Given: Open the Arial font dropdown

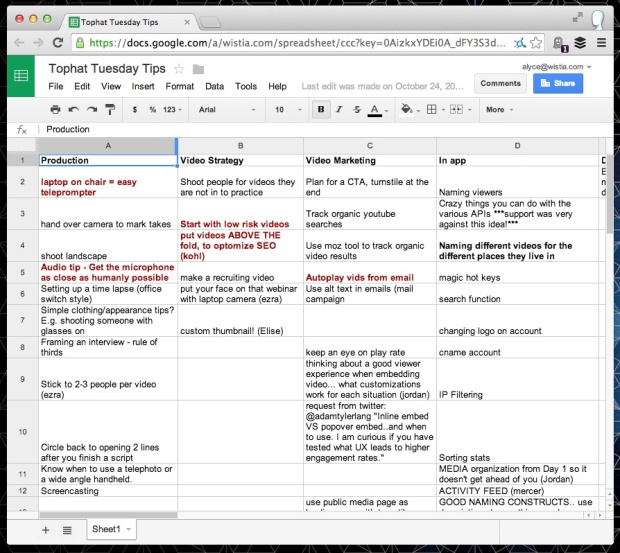Looking at the screenshot, I should point(227,109).
